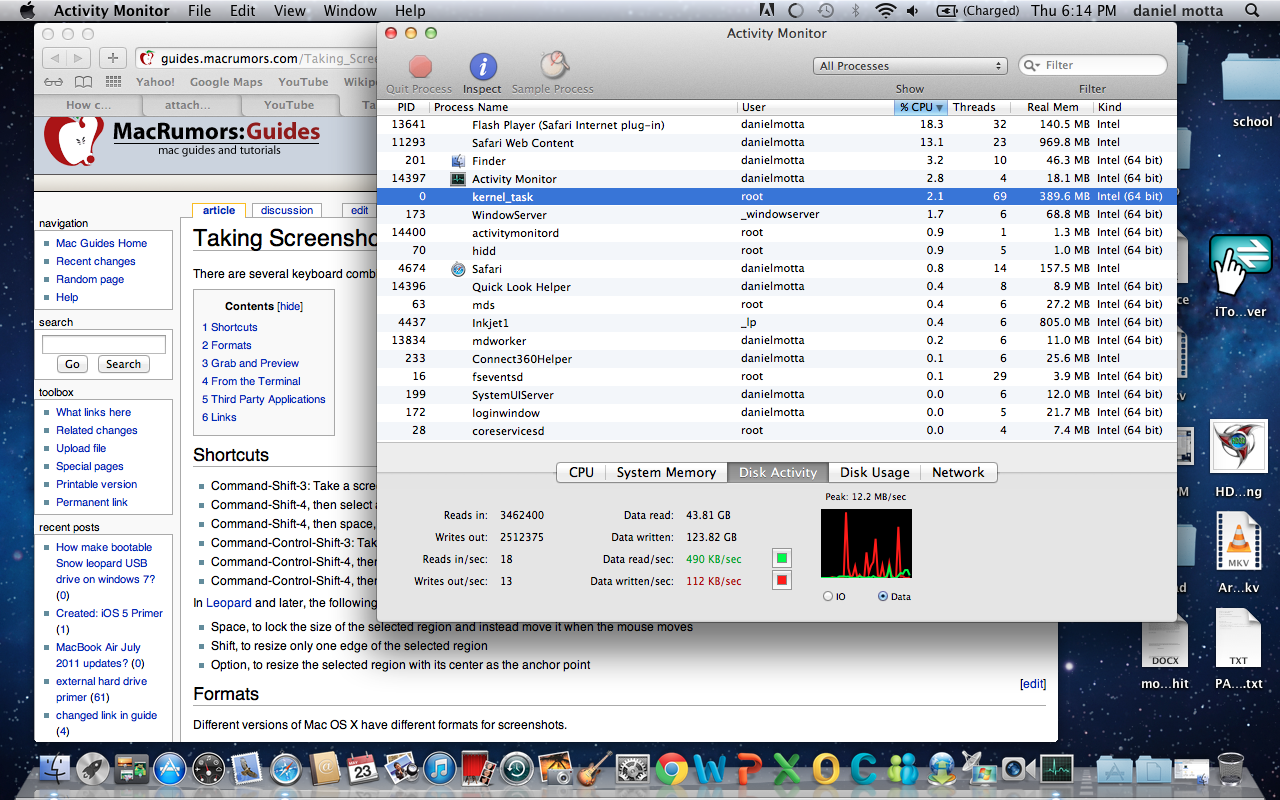Click the Safari address bar
This screenshot has width=1280, height=800.
click(x=258, y=58)
